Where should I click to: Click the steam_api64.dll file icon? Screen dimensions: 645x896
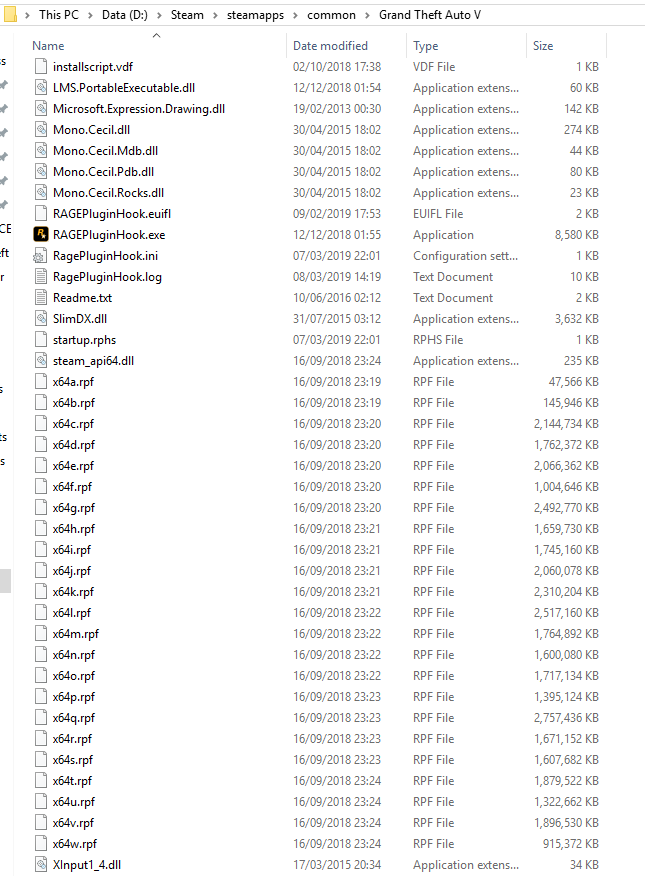pyautogui.click(x=41, y=361)
